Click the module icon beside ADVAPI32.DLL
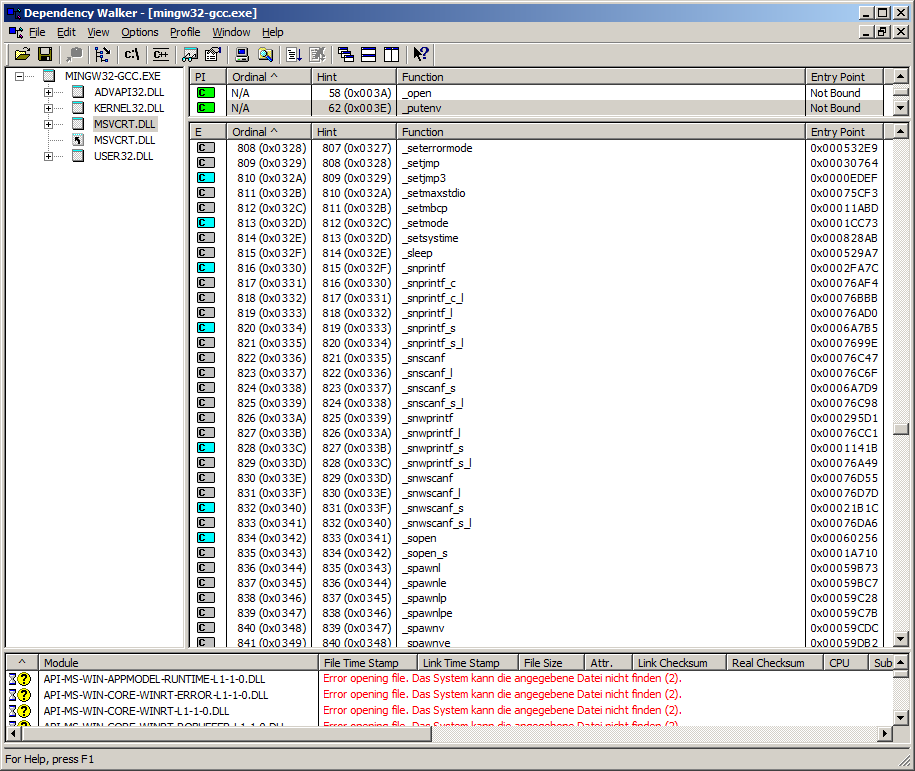915x771 pixels. (x=78, y=92)
